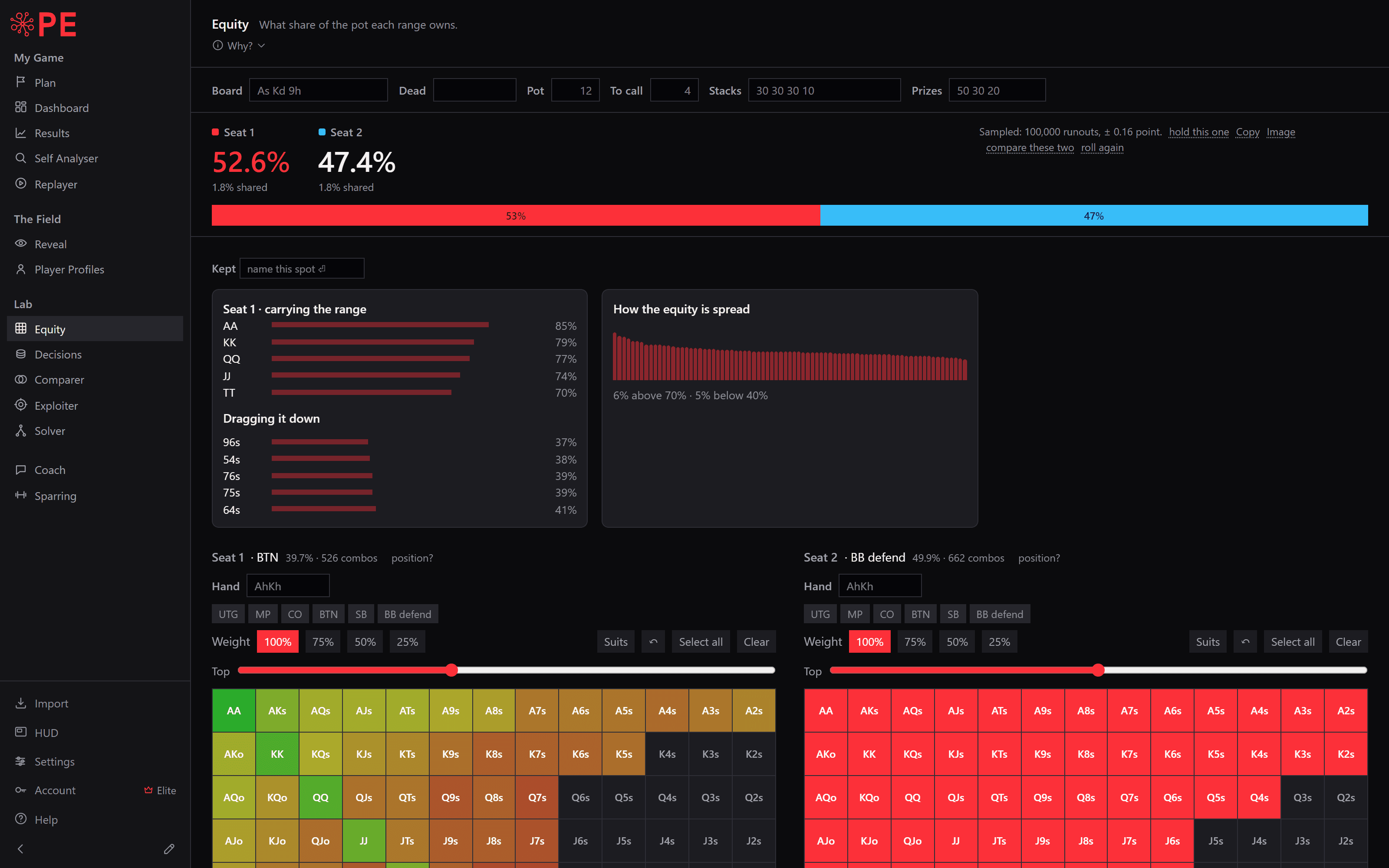This screenshot has width=1389, height=868.
Task: Open Coach via its chat icon
Action: coord(21,469)
